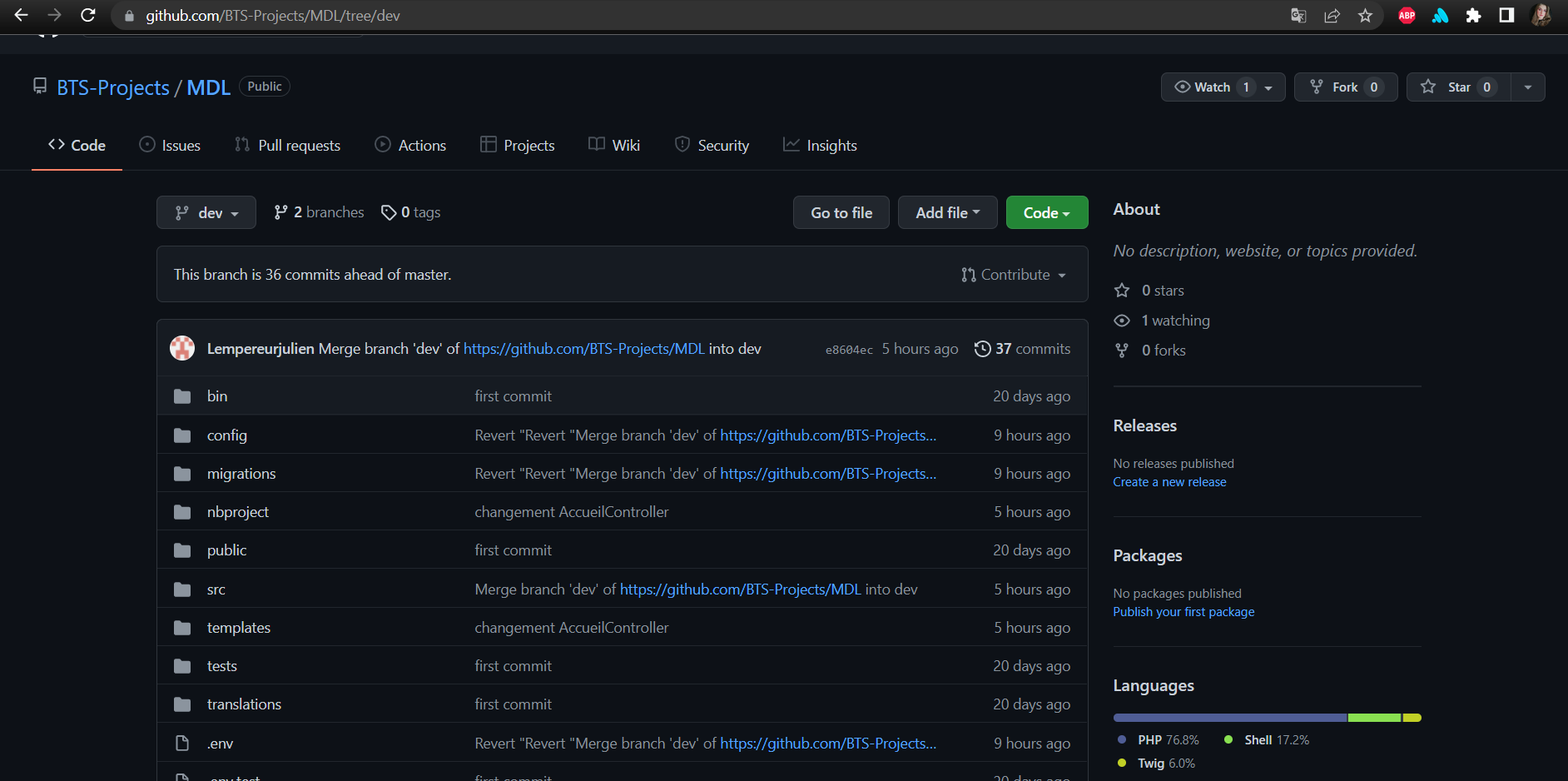Star the MDL repository
This screenshot has width=1568, height=781.
click(x=1460, y=87)
